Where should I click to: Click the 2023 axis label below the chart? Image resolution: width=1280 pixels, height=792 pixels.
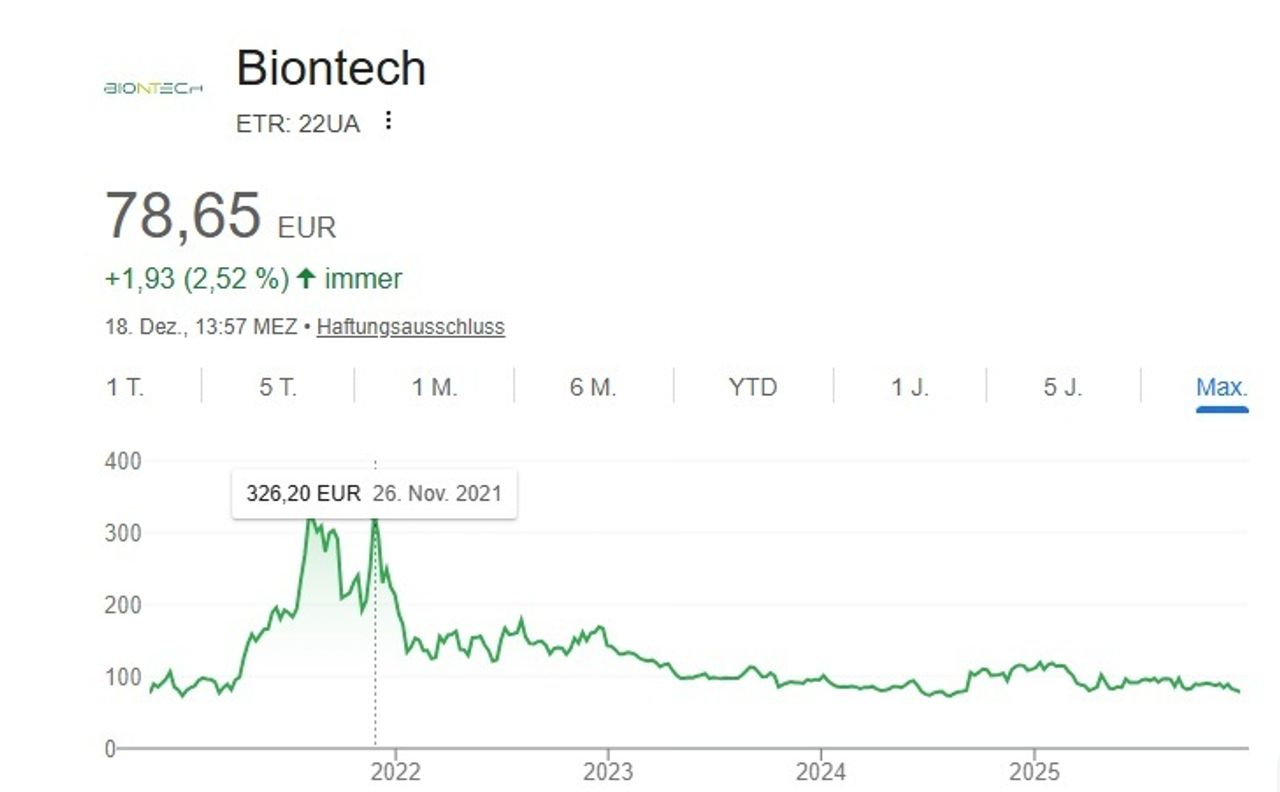pos(607,773)
